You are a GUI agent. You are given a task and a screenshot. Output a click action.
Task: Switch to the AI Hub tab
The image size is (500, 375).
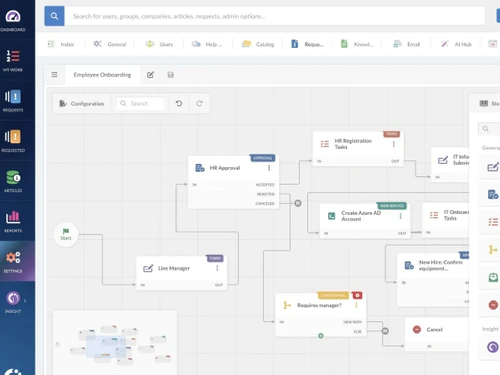click(x=456, y=44)
